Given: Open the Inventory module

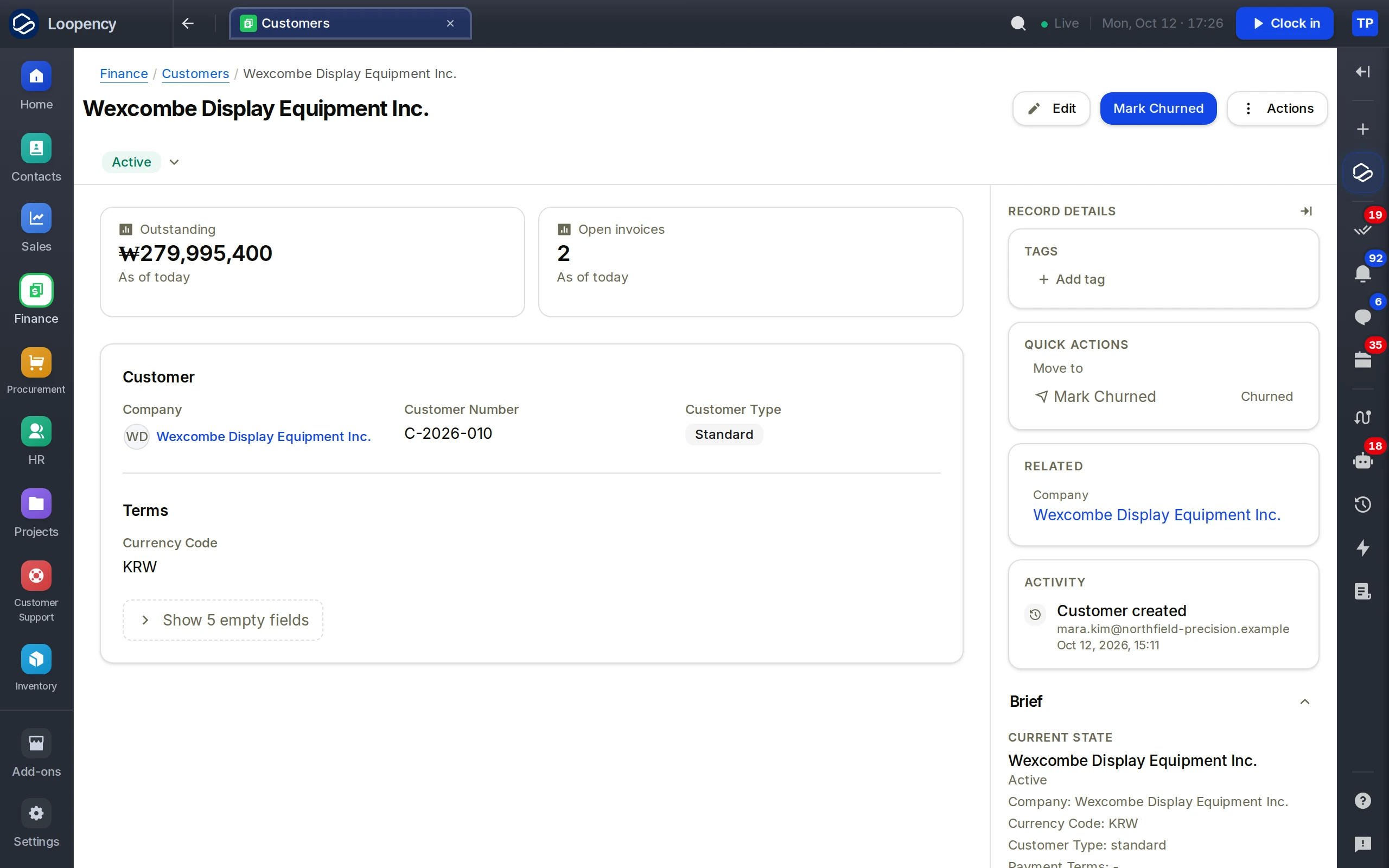Looking at the screenshot, I should point(36,668).
